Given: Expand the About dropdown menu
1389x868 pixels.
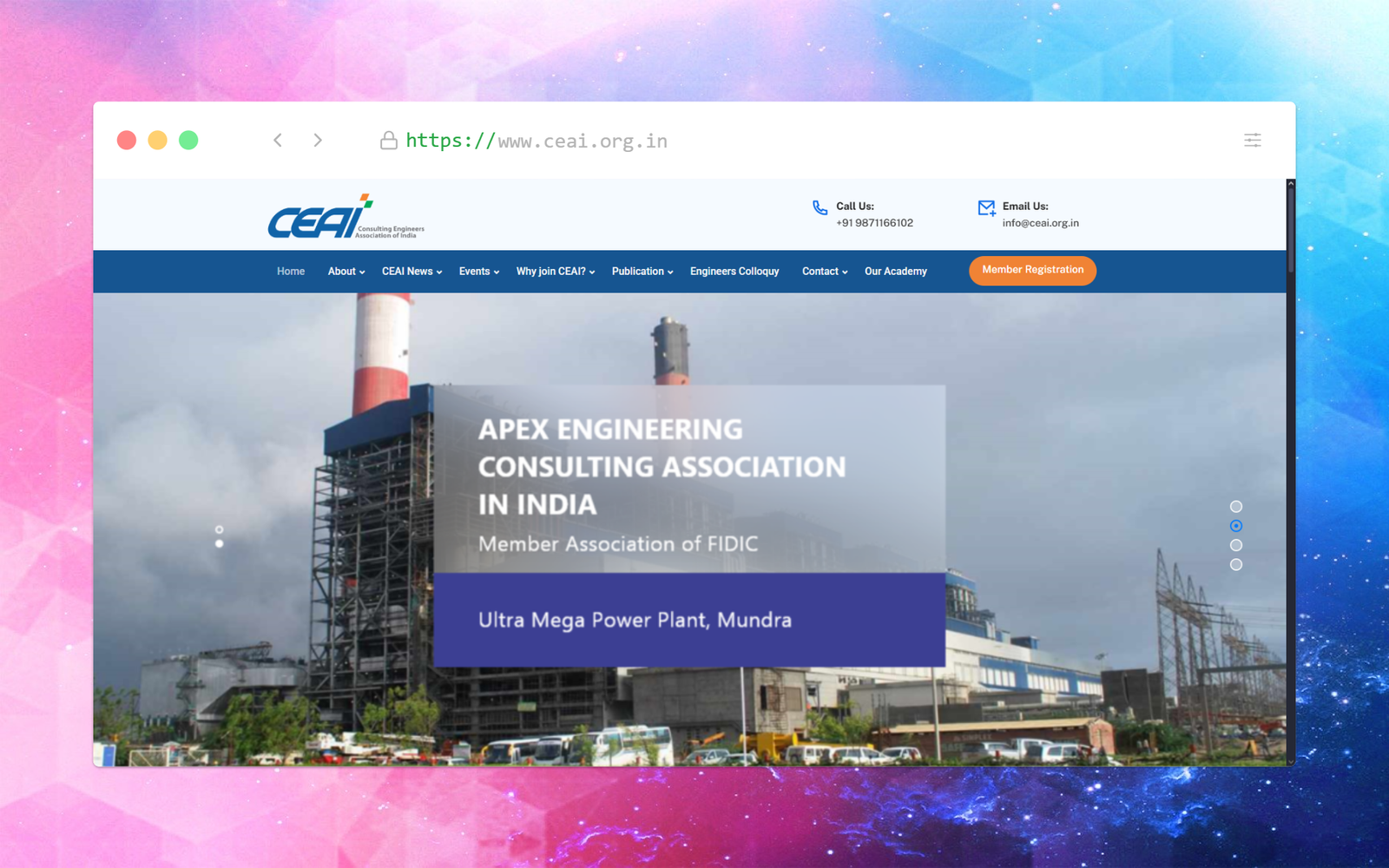Looking at the screenshot, I should [346, 272].
